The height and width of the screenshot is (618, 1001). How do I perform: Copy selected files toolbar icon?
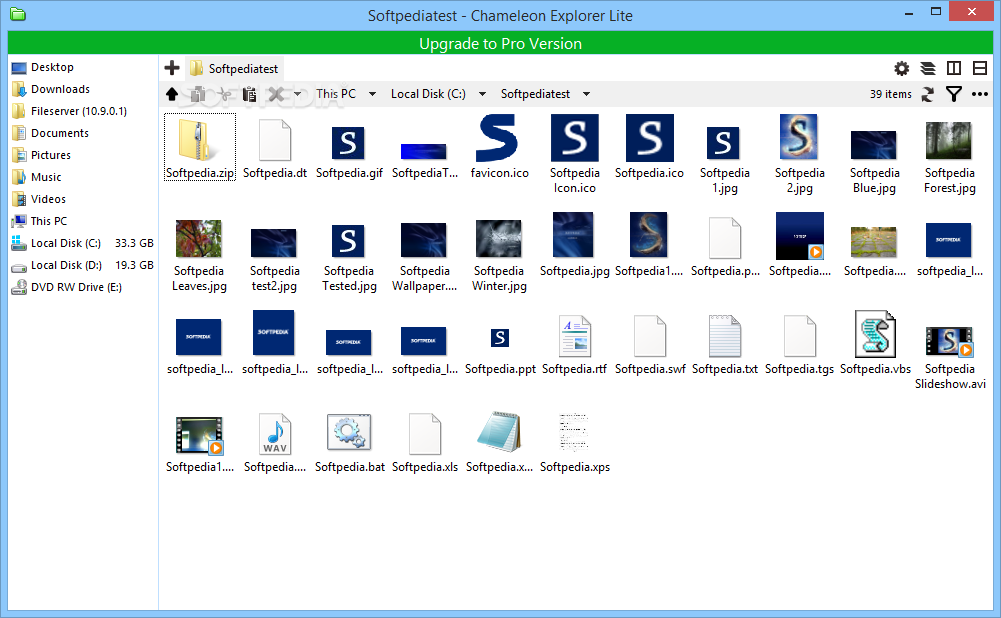pyautogui.click(x=198, y=94)
